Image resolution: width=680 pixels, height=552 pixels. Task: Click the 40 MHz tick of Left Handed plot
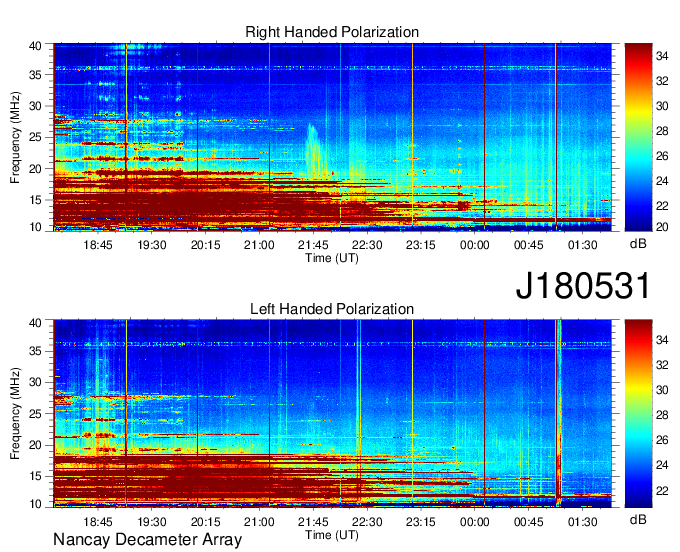point(35,323)
